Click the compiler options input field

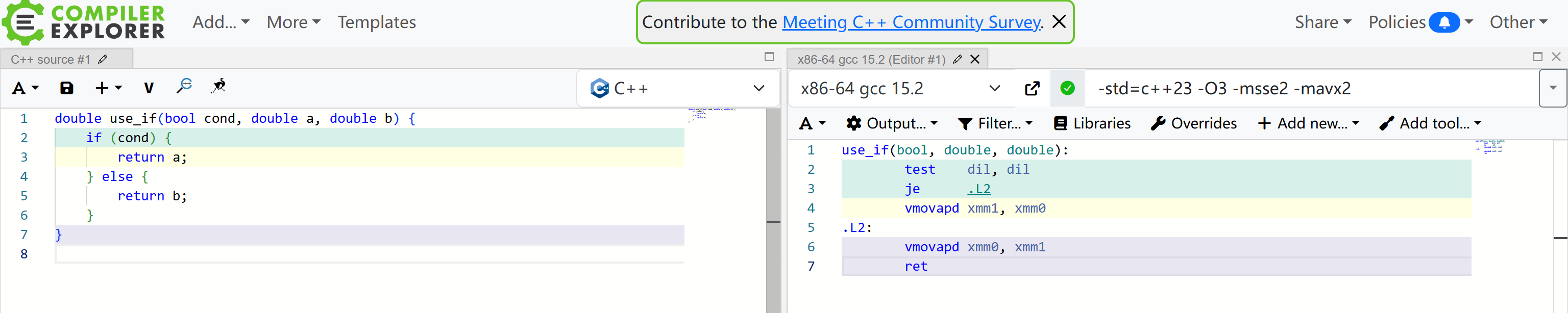coord(1309,88)
